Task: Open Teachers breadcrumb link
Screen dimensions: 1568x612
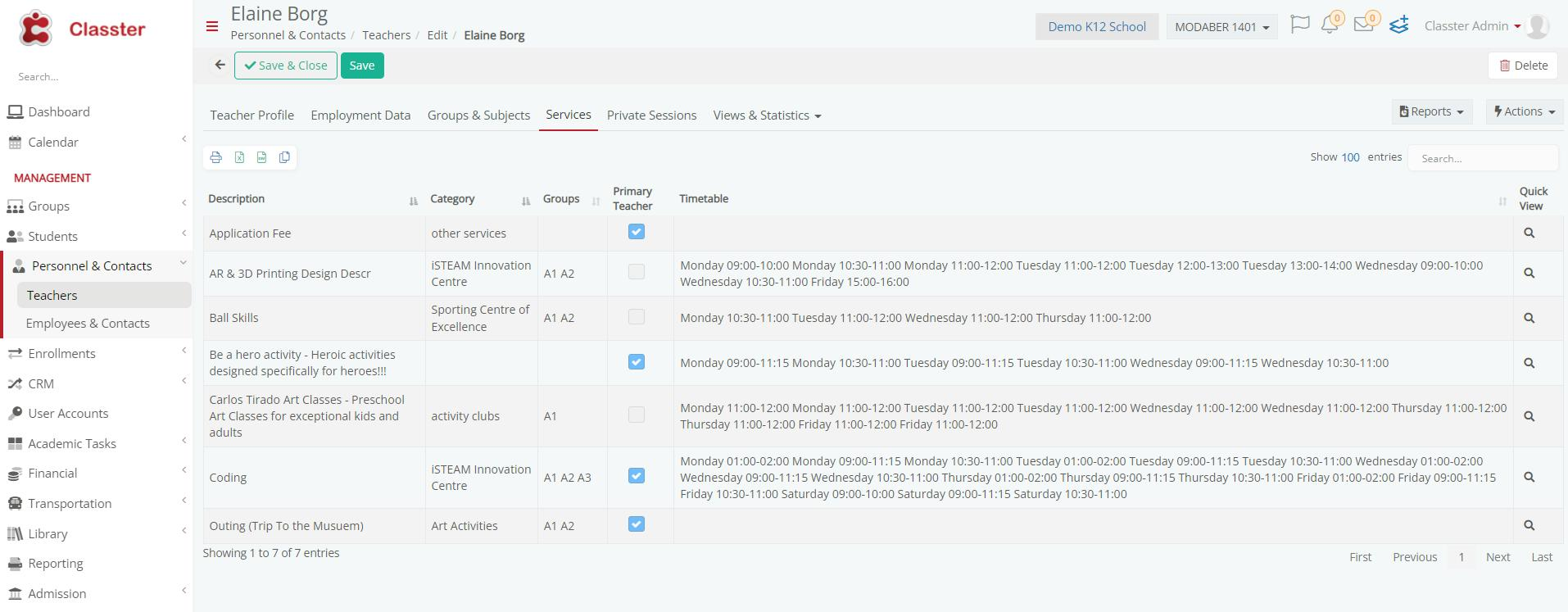Action: pyautogui.click(x=387, y=35)
